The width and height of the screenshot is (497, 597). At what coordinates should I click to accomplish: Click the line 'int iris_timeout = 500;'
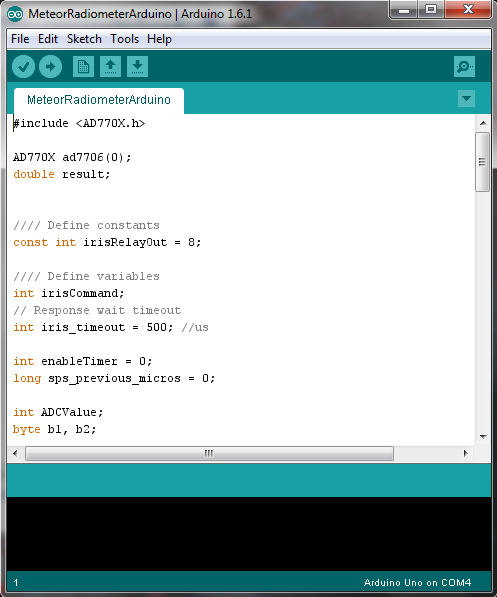(x=93, y=327)
